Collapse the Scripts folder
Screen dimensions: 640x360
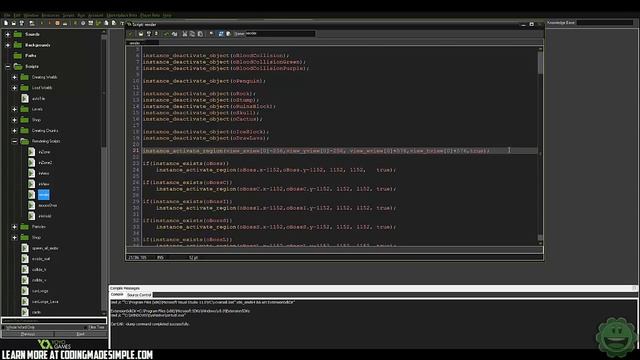8,66
